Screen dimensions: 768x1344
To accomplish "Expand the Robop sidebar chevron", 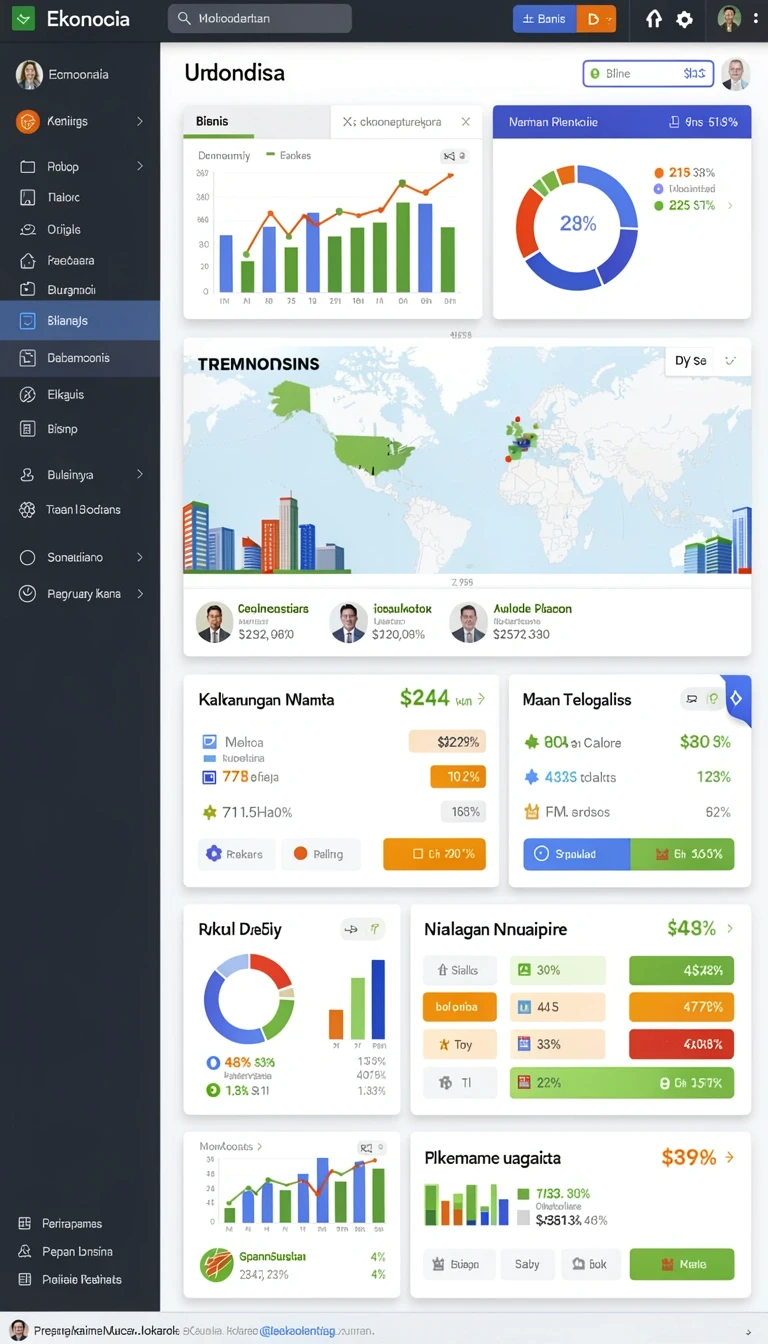I will point(140,166).
